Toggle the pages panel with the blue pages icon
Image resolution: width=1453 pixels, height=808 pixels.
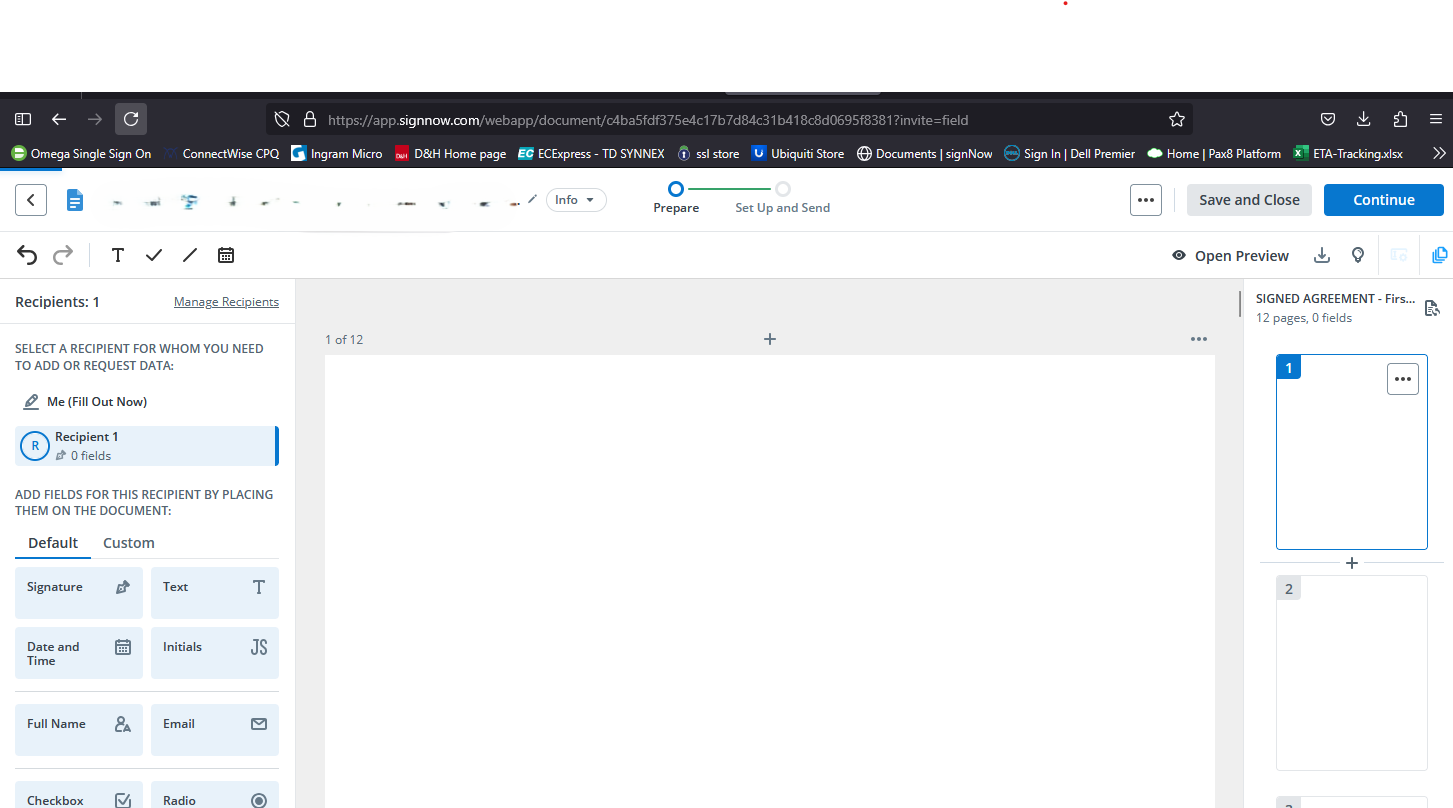1440,255
